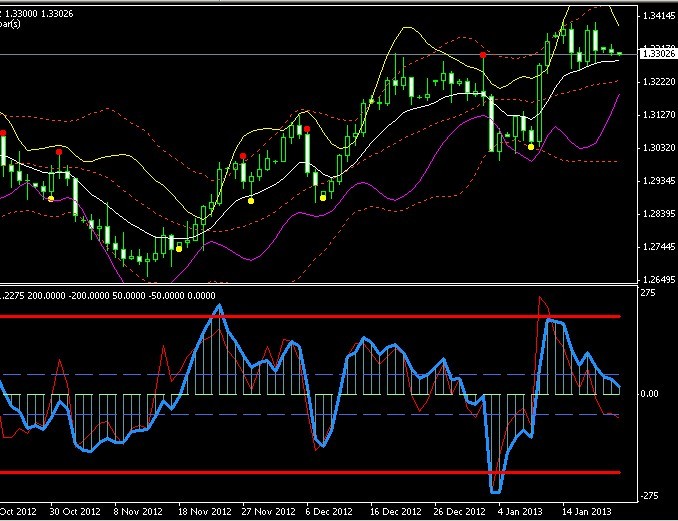Click the red sell dot above 6 Dec 2012
The image size is (678, 521).
[x=307, y=129]
